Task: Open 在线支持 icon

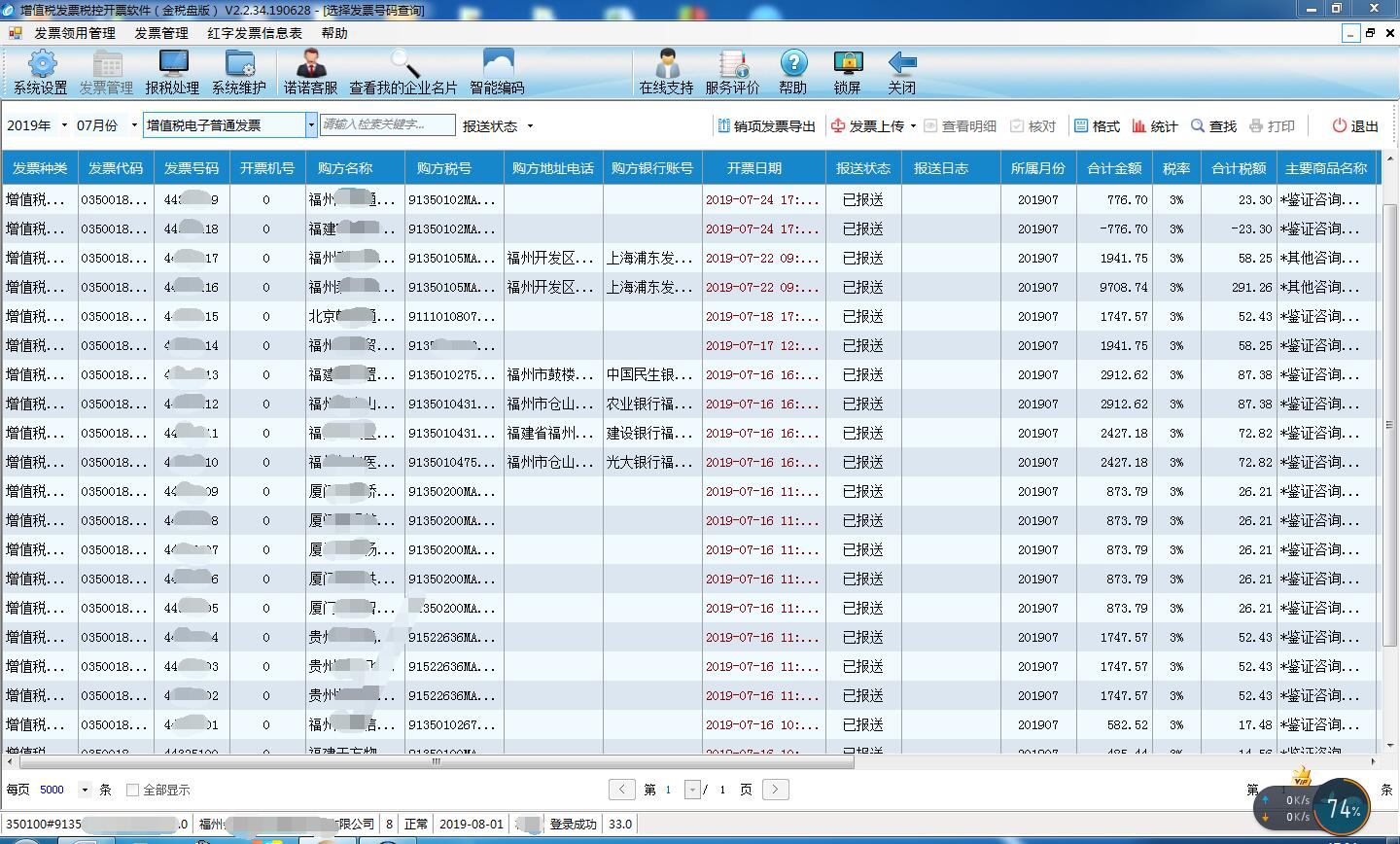Action: 667,72
